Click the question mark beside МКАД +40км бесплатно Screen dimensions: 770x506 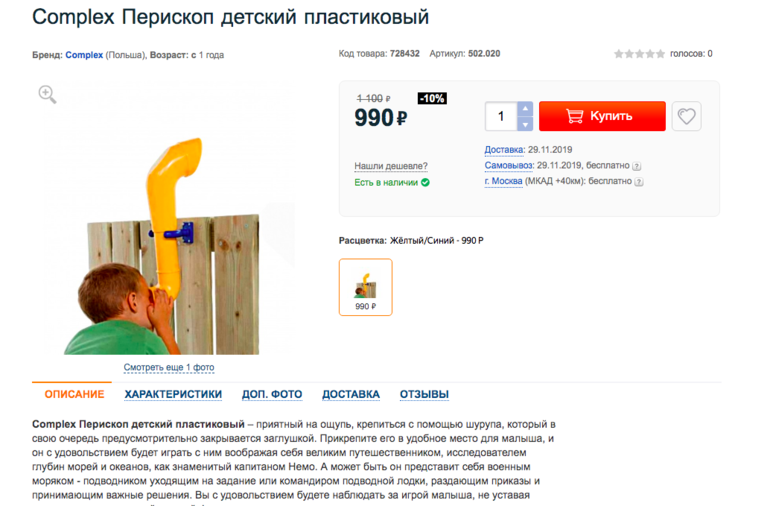(638, 182)
